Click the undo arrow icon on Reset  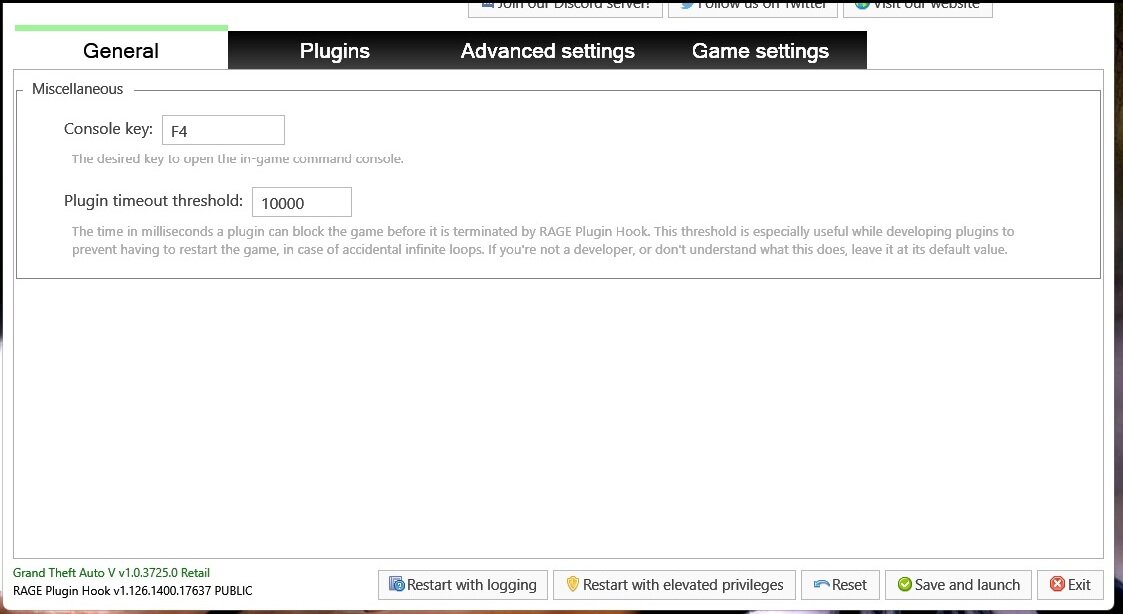(x=821, y=585)
